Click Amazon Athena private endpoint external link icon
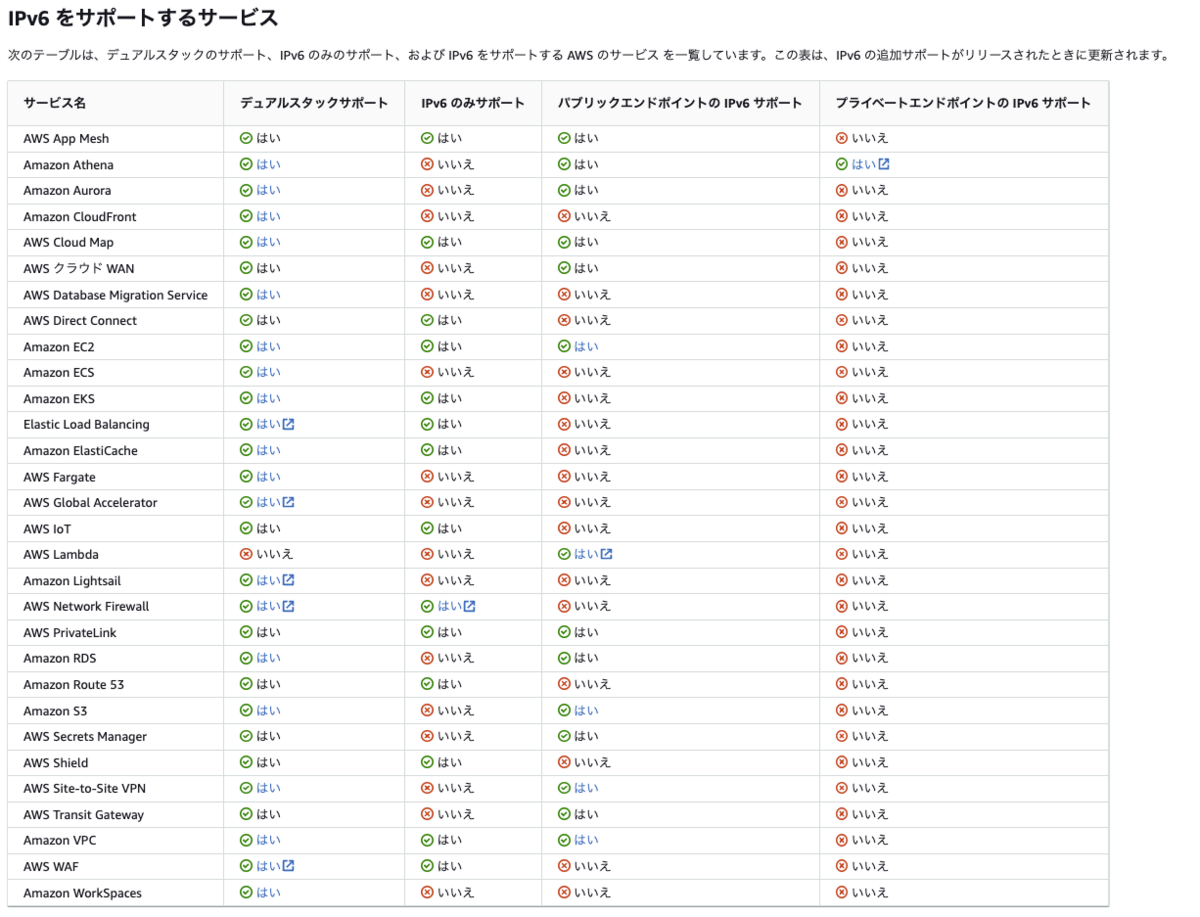1200x917 pixels. coord(884,164)
